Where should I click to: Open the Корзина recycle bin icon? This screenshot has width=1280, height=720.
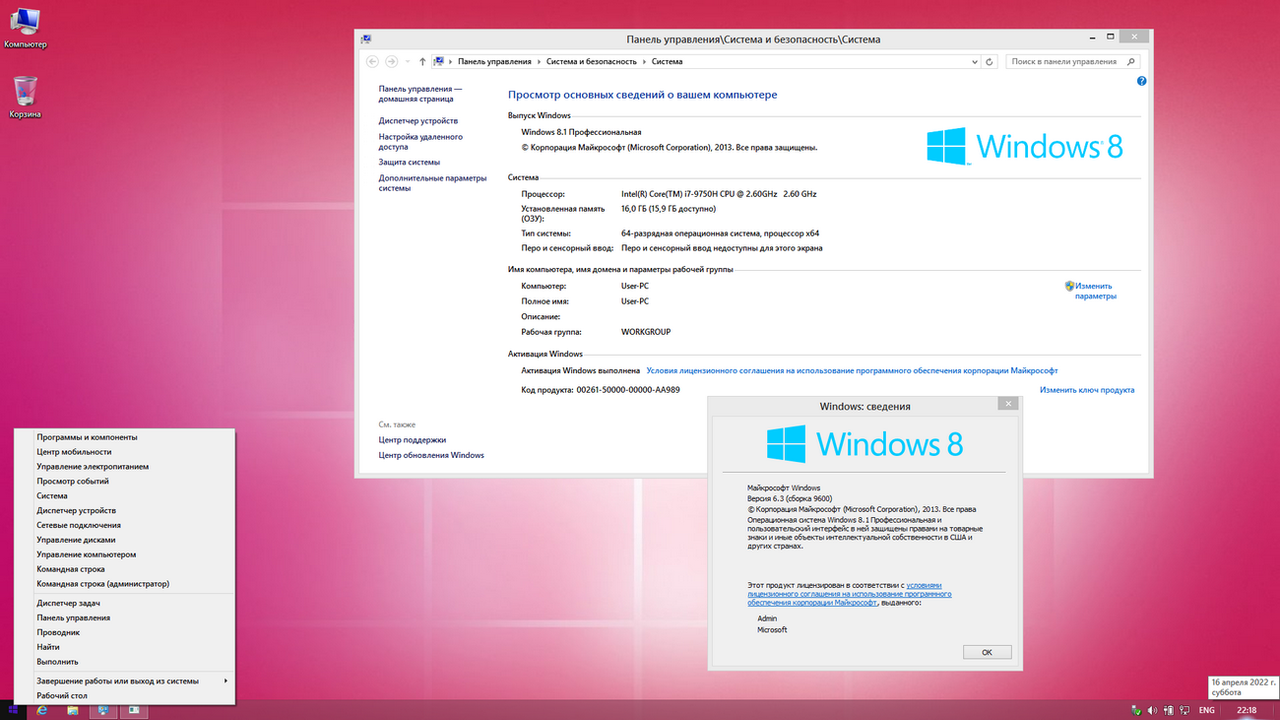click(25, 96)
